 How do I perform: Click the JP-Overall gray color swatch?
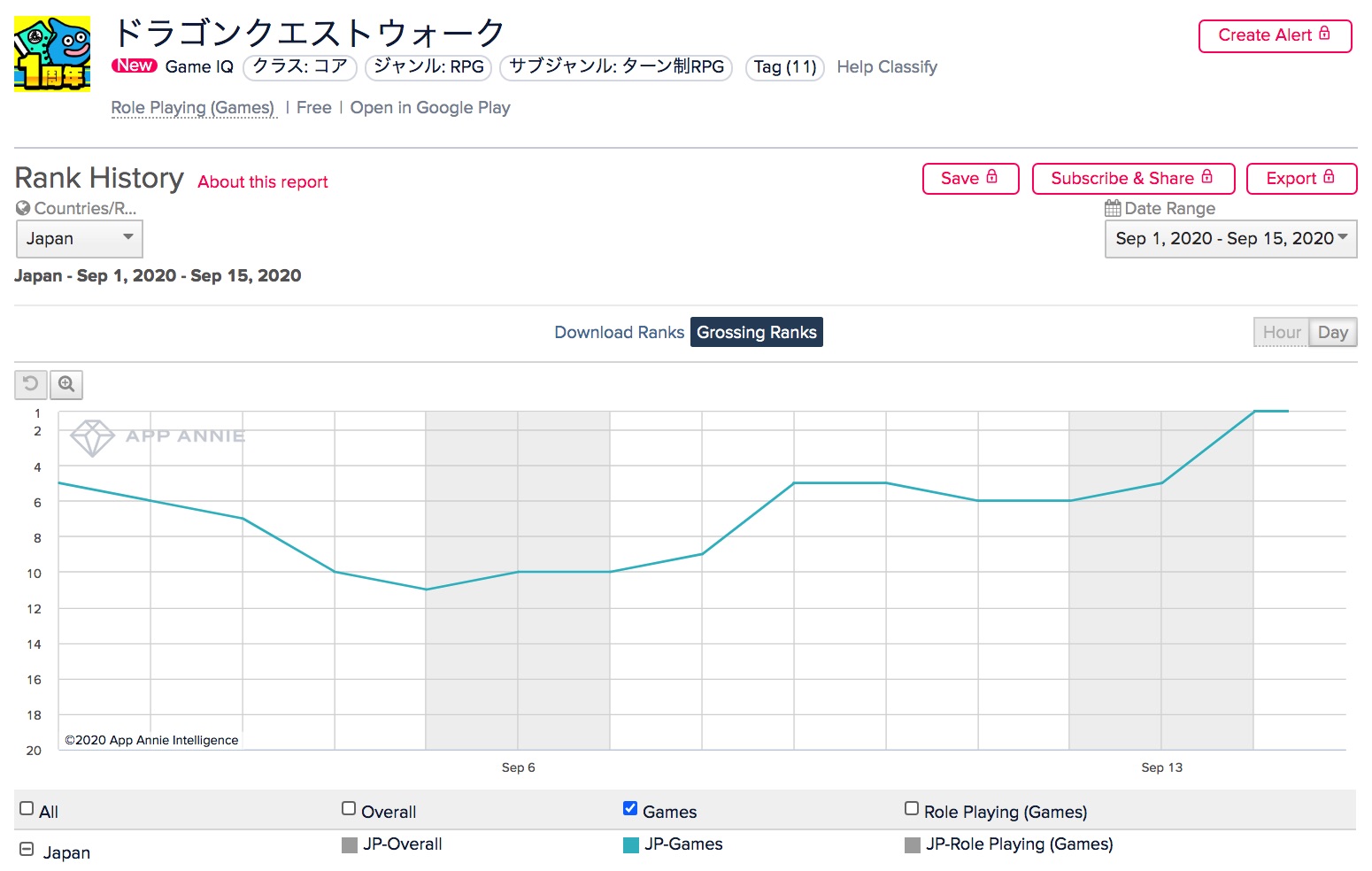(350, 845)
